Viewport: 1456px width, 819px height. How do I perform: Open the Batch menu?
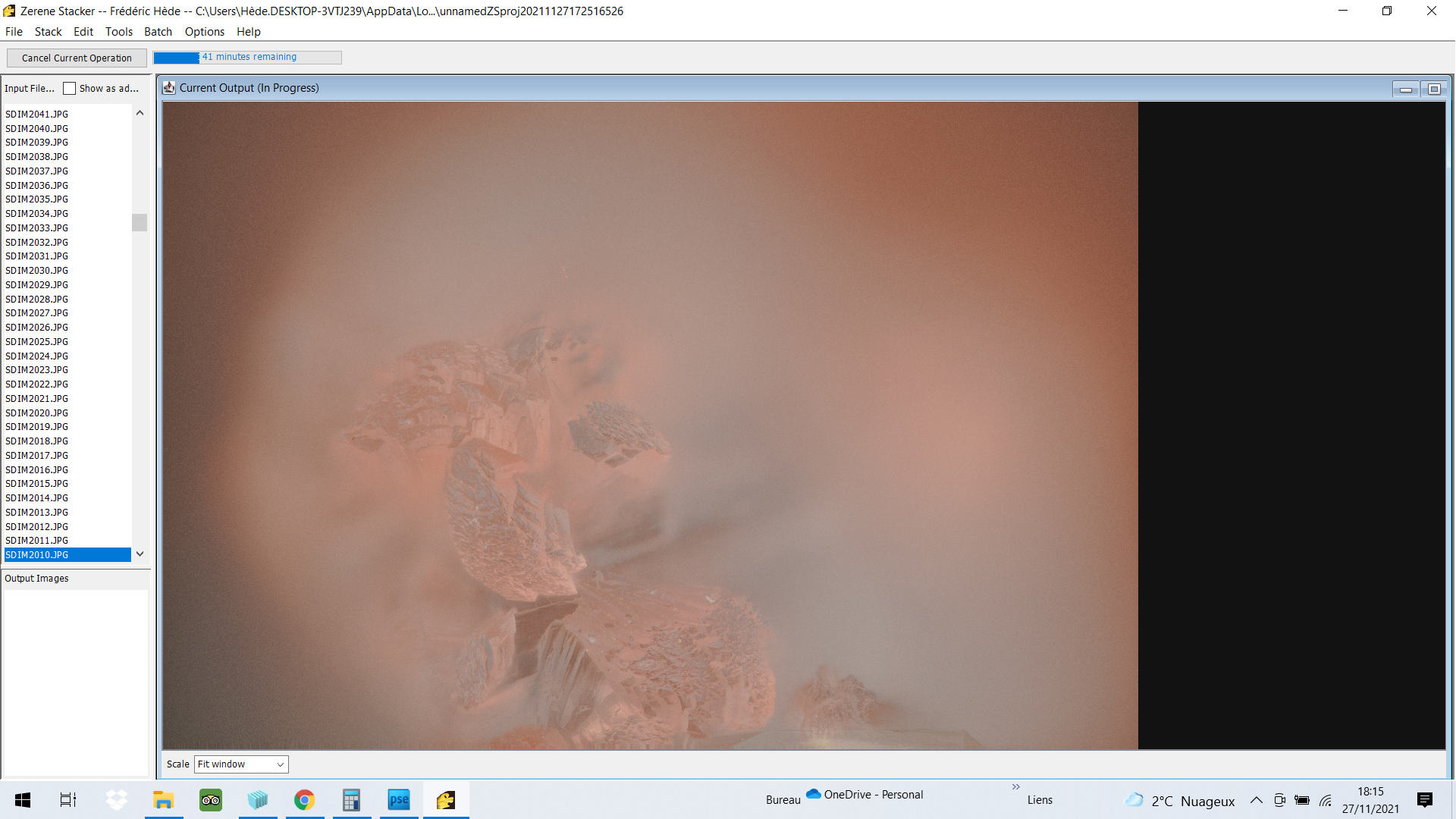tap(158, 32)
